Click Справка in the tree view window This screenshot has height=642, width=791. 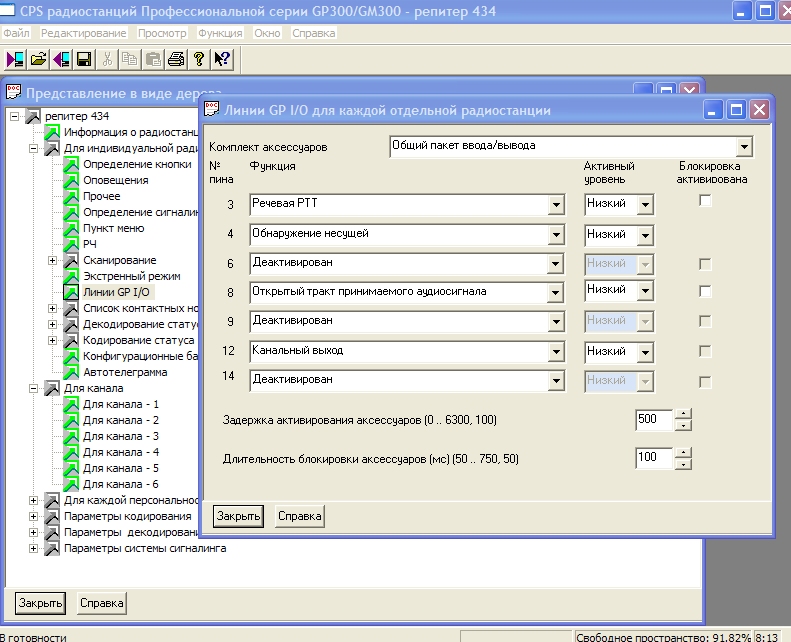(101, 603)
